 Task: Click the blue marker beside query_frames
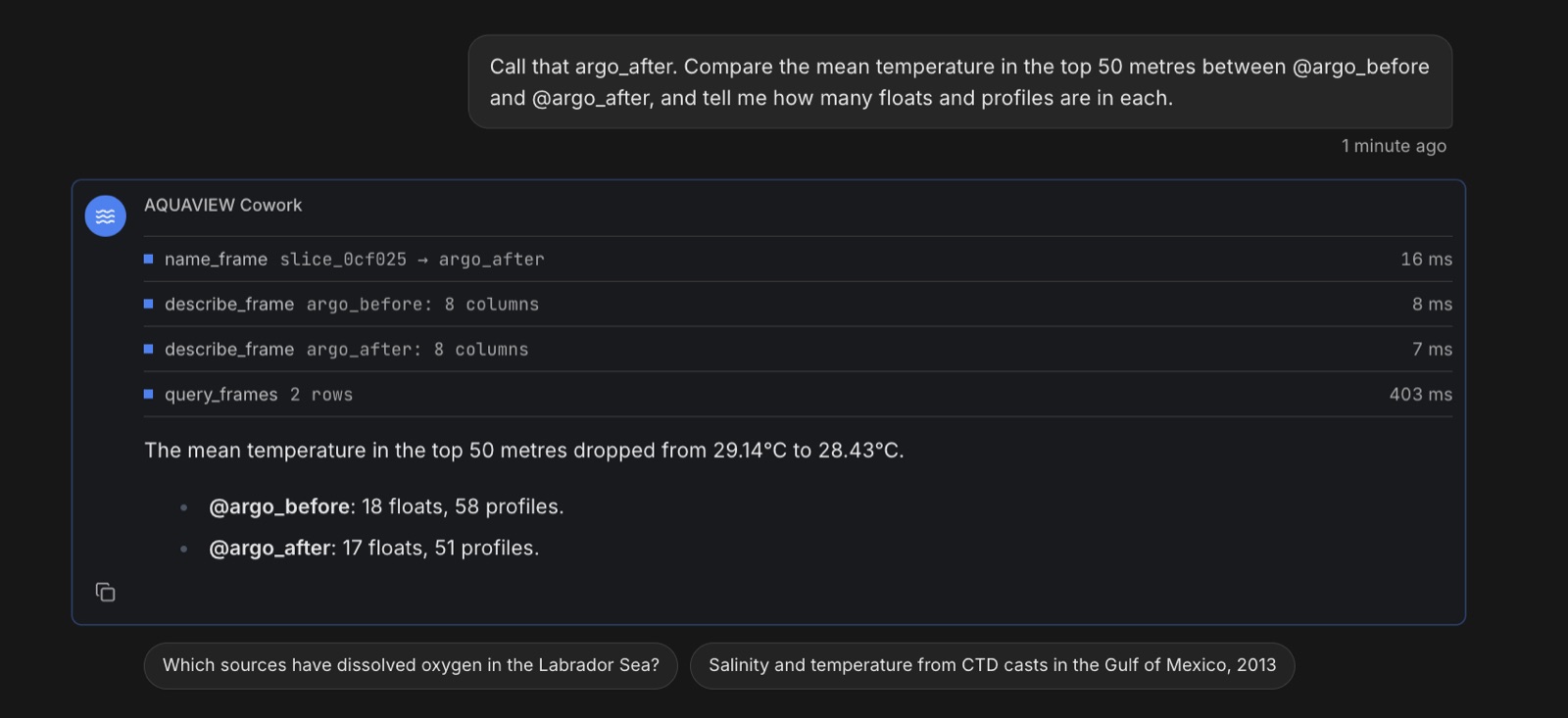pos(149,394)
